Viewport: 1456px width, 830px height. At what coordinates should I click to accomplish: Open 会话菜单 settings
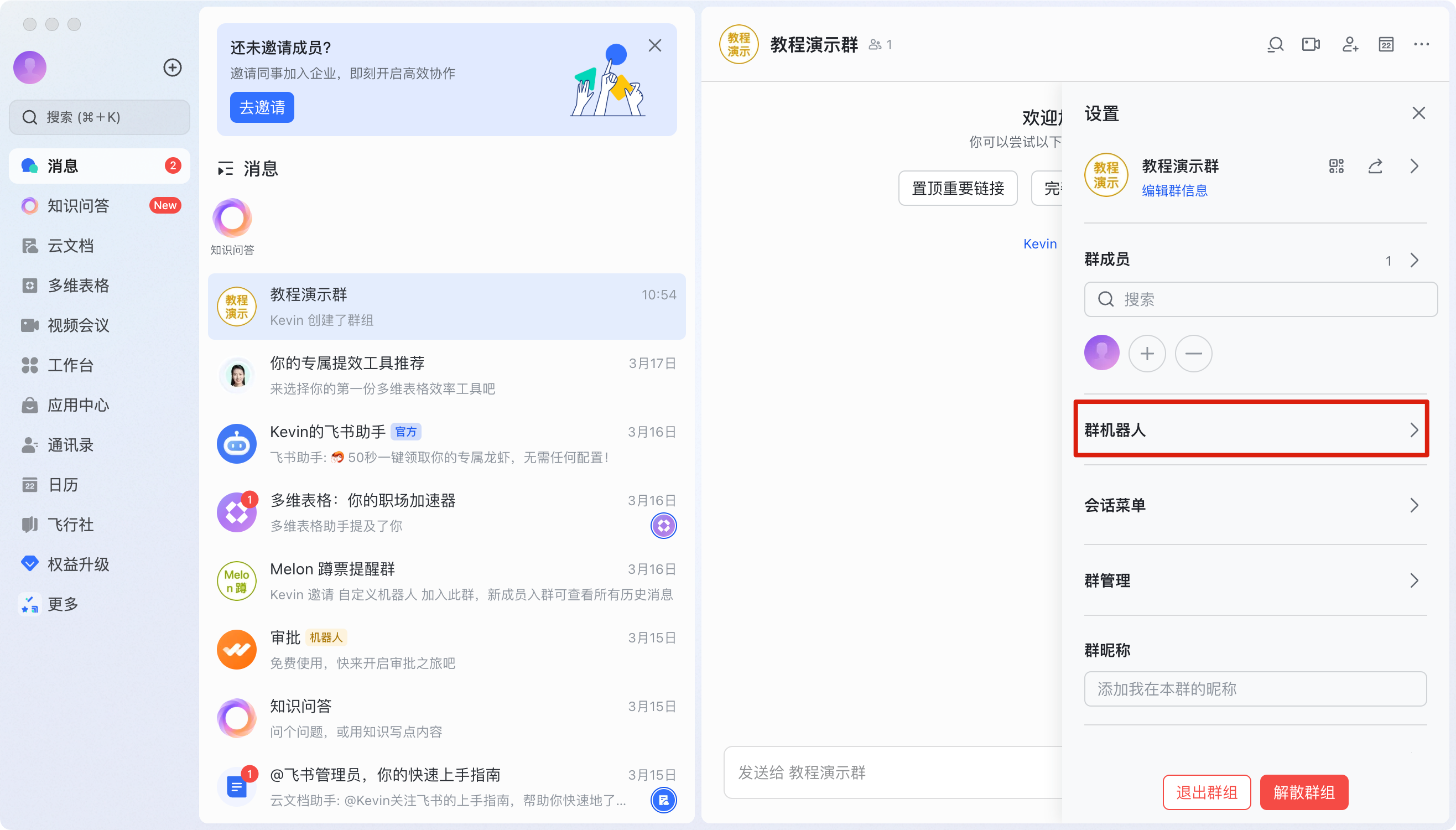coord(1255,505)
